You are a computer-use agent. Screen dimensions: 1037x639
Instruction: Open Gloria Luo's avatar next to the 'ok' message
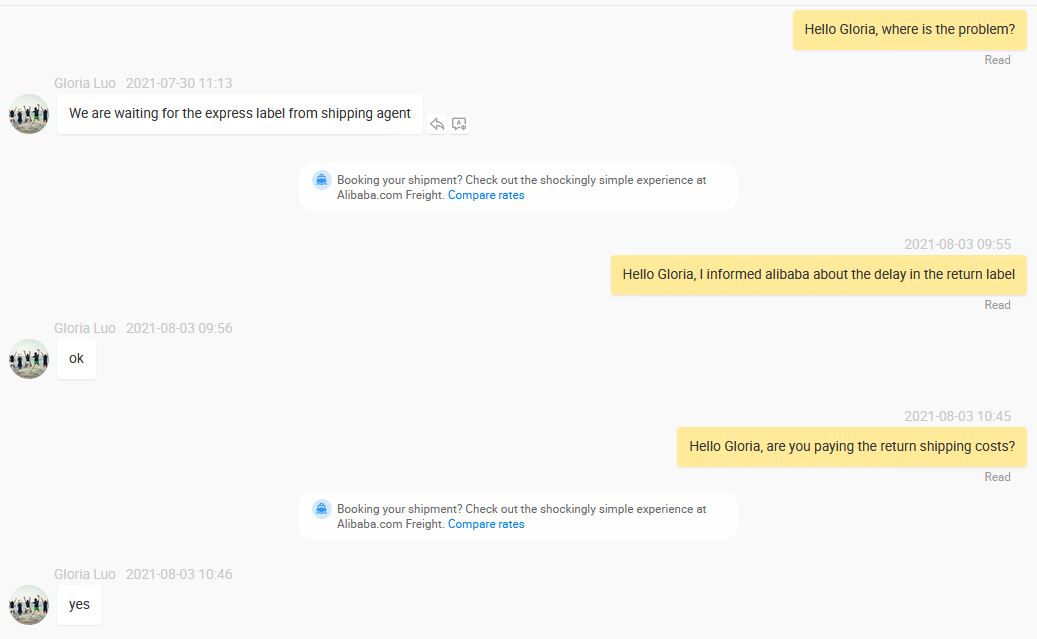point(28,359)
